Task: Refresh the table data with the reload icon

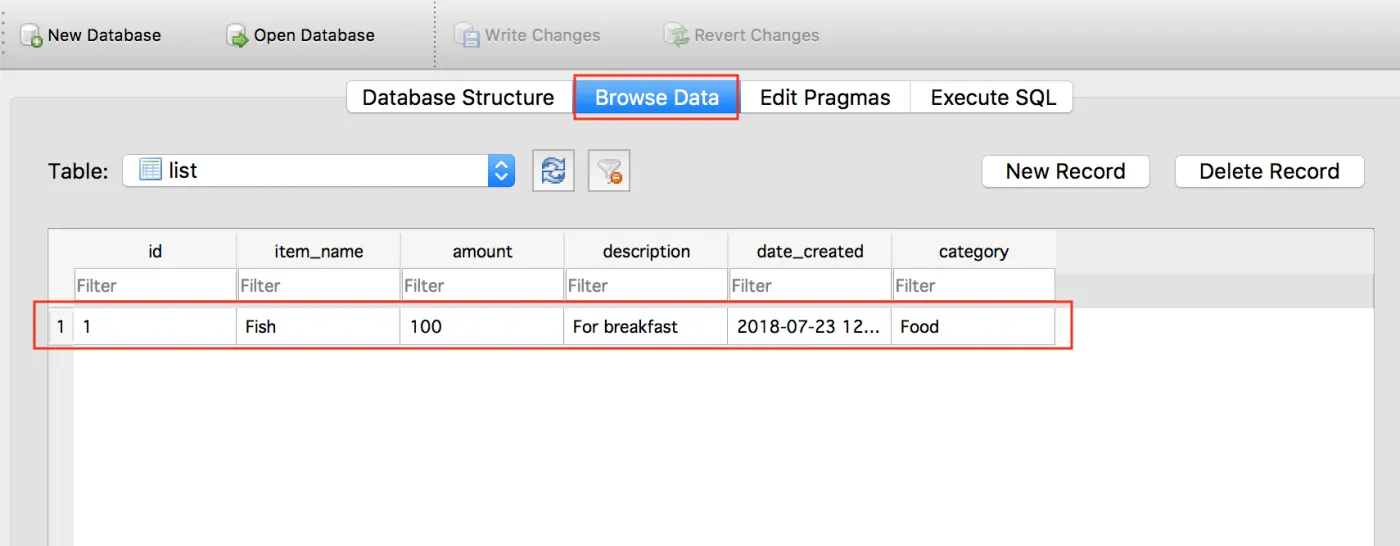Action: (553, 171)
